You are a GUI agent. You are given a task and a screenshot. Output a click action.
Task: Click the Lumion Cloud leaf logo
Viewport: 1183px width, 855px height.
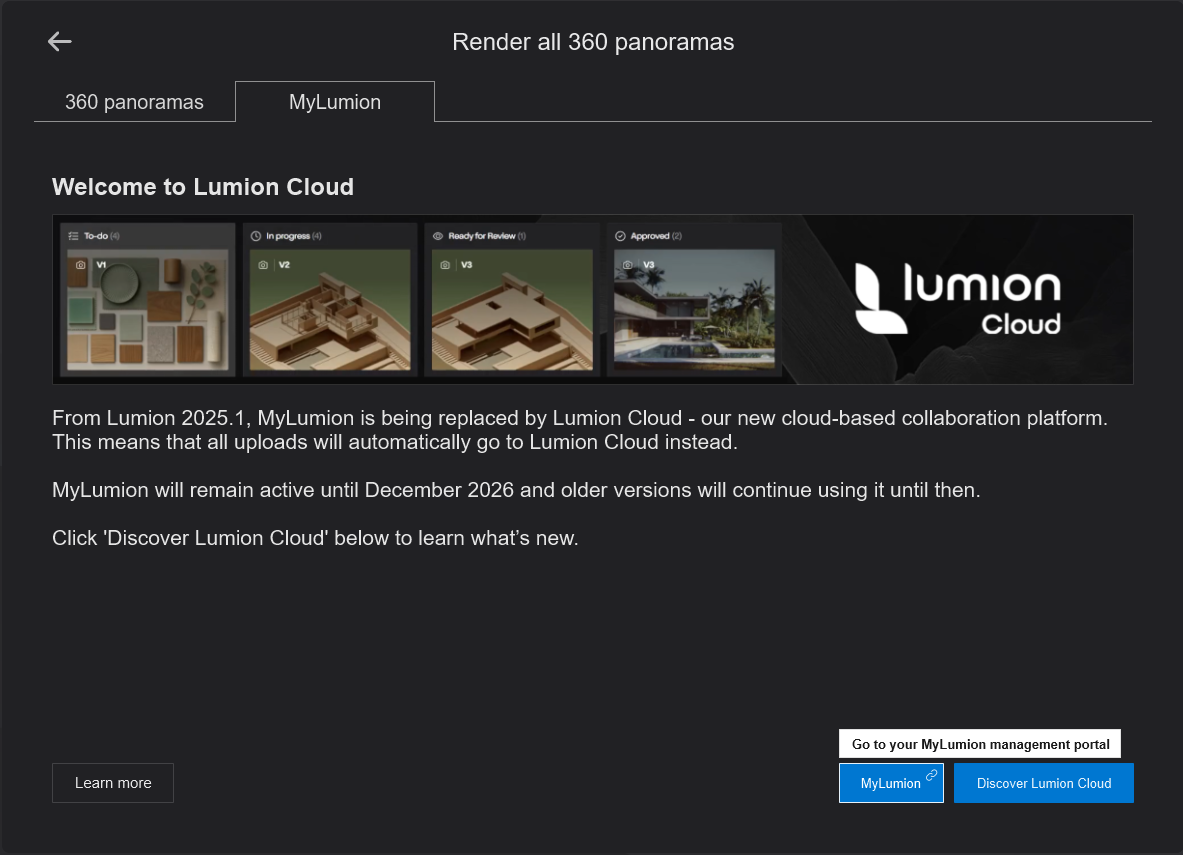[881, 299]
